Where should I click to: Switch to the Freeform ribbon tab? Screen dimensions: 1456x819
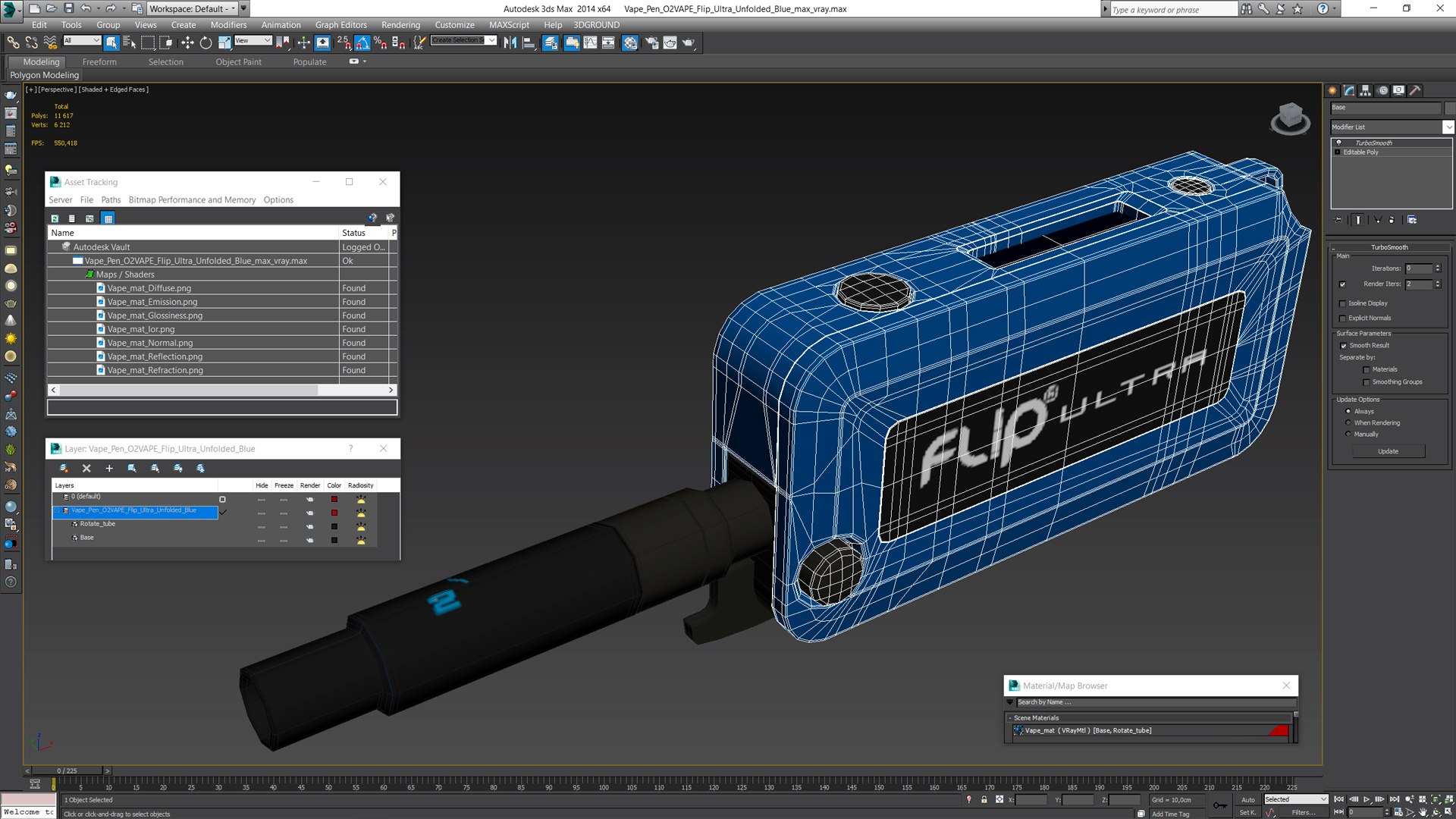click(99, 62)
